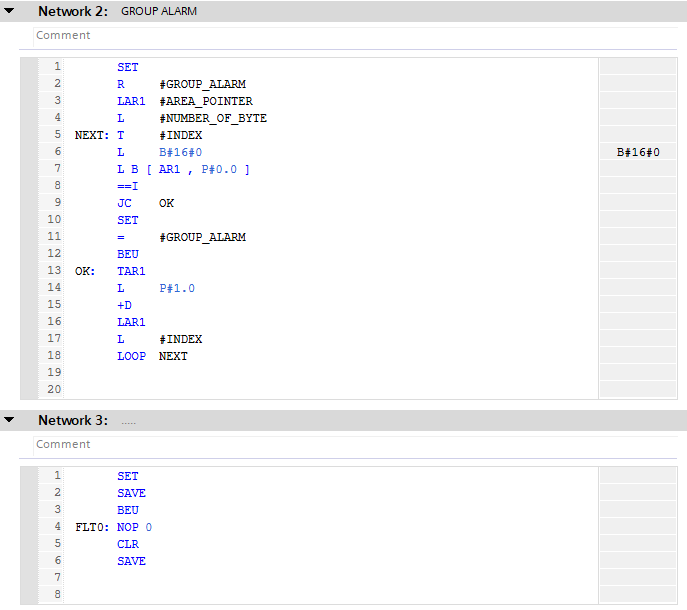Click the Network 3 title placeholder dots

[x=128, y=421]
